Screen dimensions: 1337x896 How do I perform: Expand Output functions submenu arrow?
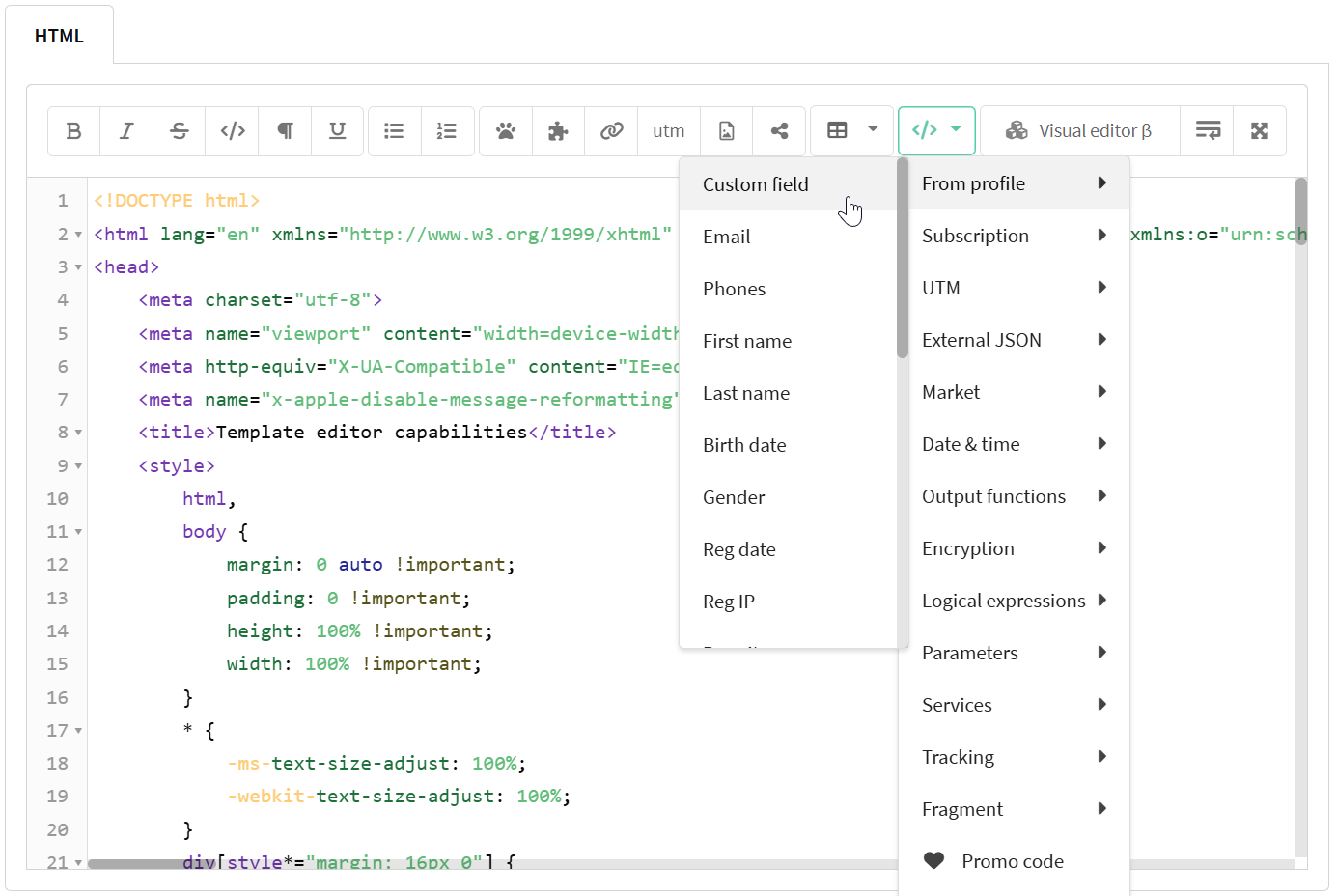pos(1101,495)
